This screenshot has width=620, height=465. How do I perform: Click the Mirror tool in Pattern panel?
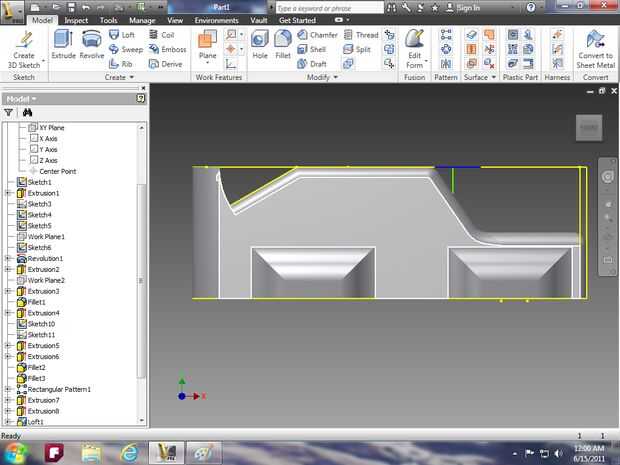point(446,64)
